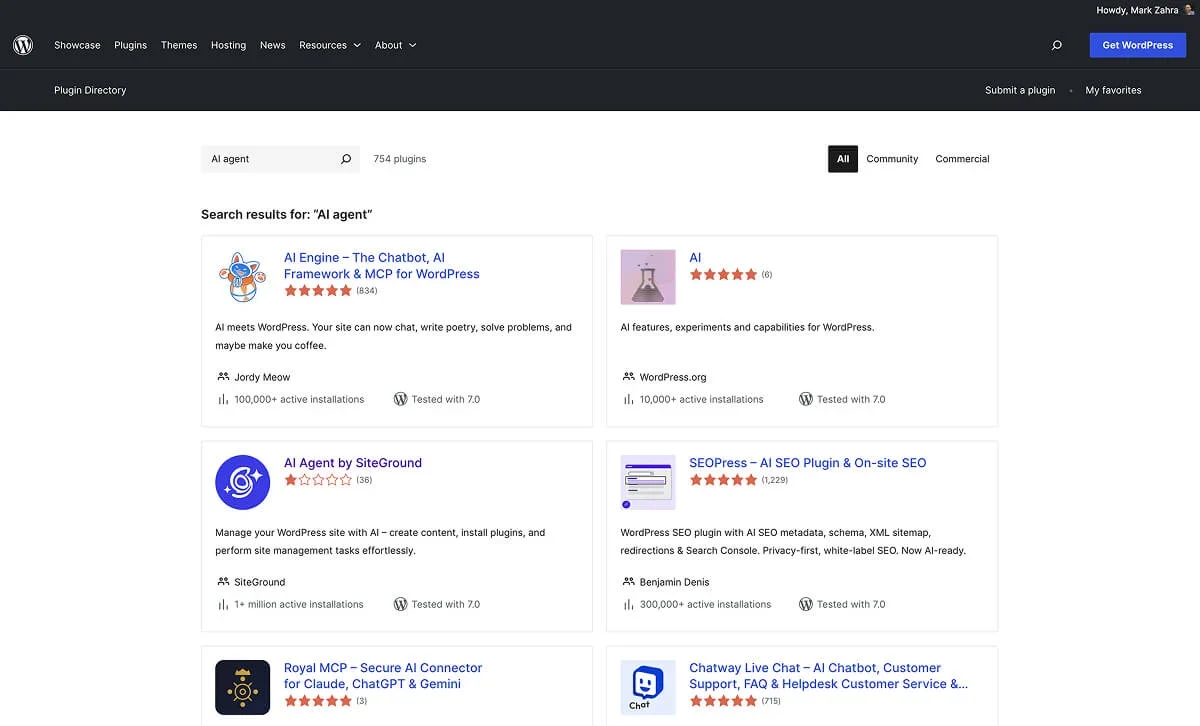Screen dimensions: 1200x726
Task: Submit search with the magnifier in search box
Action: pos(346,159)
